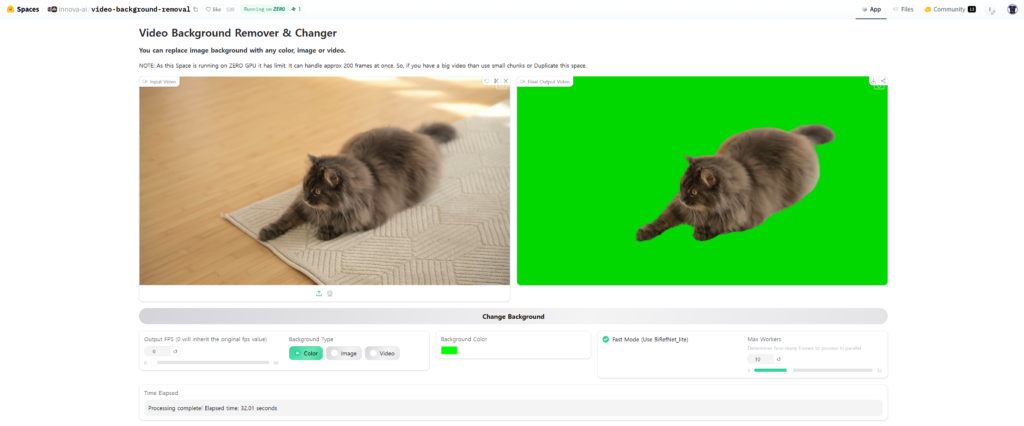Clear the input video with the X icon
The image size is (1024, 426).
[x=506, y=81]
